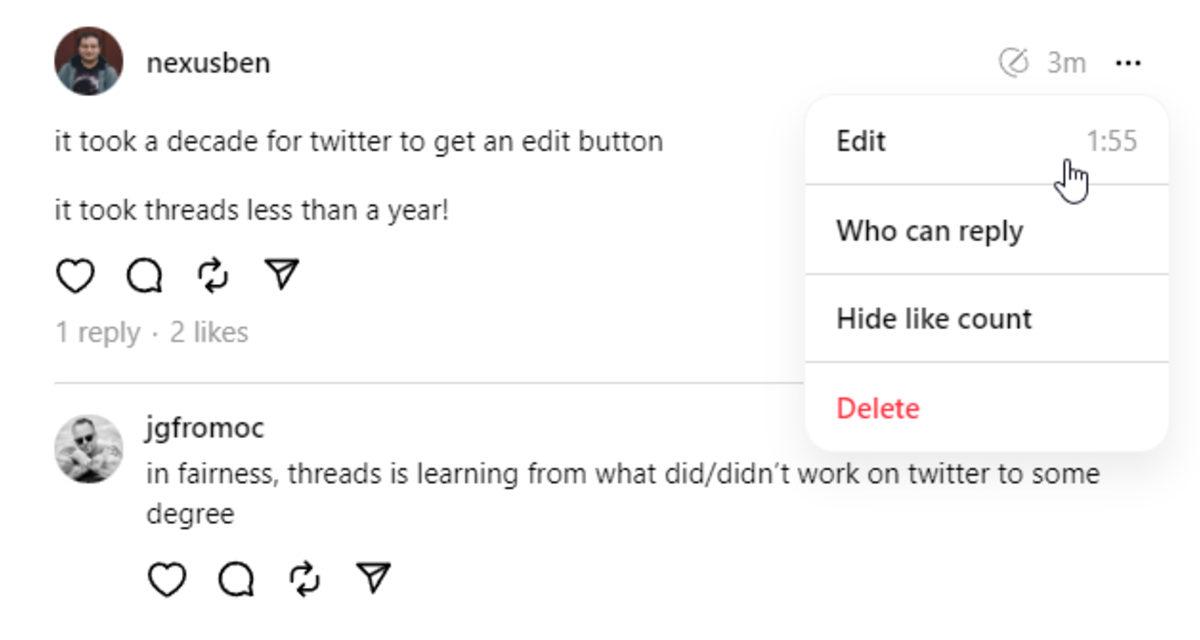Screen dimensions: 1200x640
Task: View who liked via 2 likes
Action: pos(209,332)
